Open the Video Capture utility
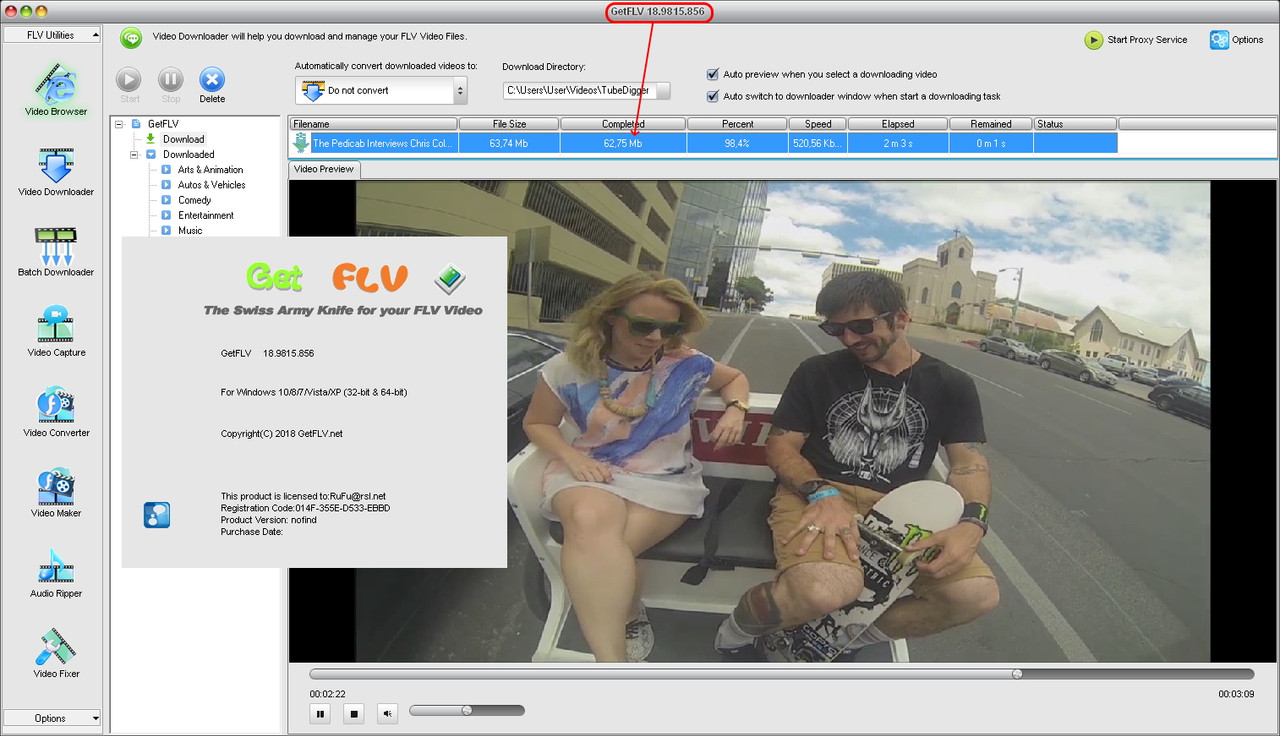 point(56,331)
